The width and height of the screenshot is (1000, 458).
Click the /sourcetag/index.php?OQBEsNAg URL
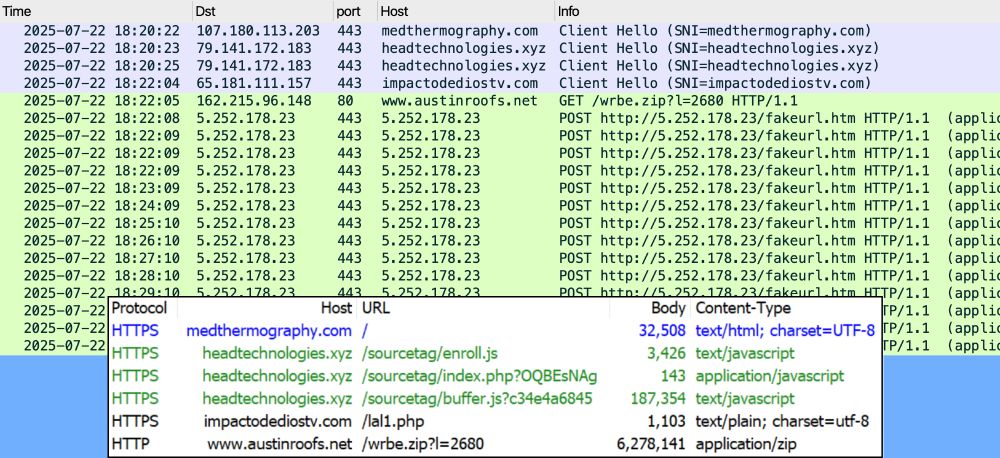[x=480, y=376]
